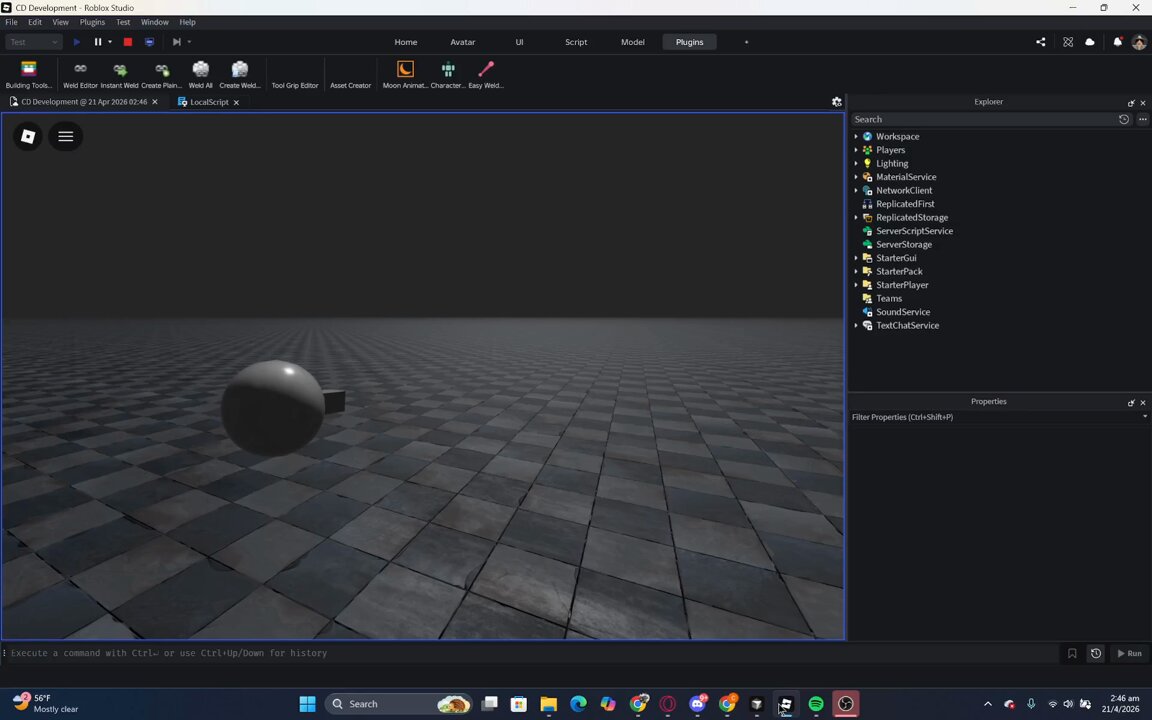
Task: Select the Weld All plugin icon
Action: click(x=201, y=74)
